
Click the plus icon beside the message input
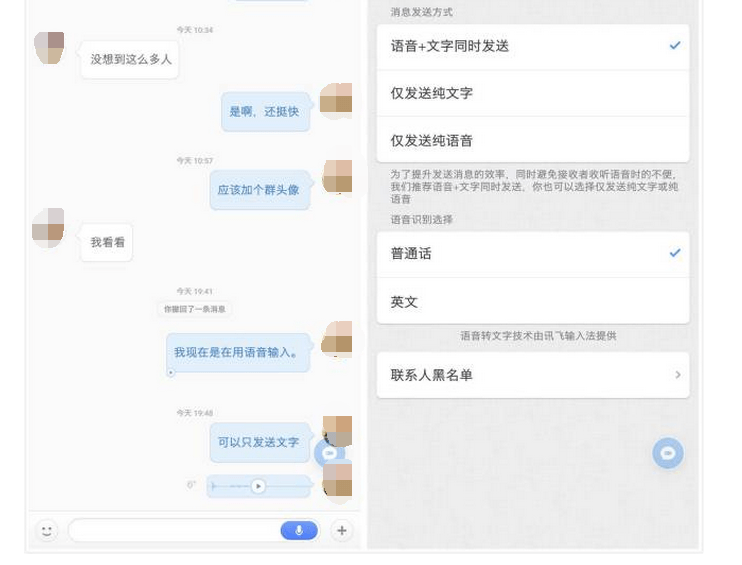coord(342,530)
